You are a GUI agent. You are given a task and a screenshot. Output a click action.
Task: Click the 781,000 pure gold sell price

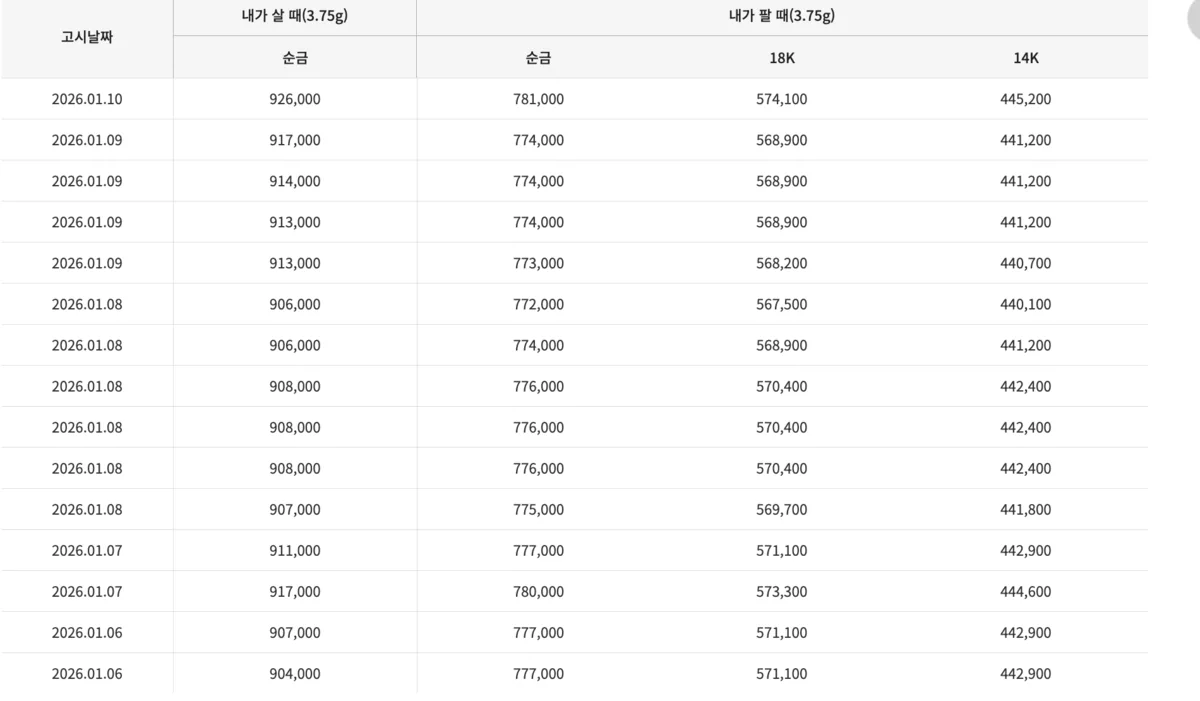click(538, 99)
